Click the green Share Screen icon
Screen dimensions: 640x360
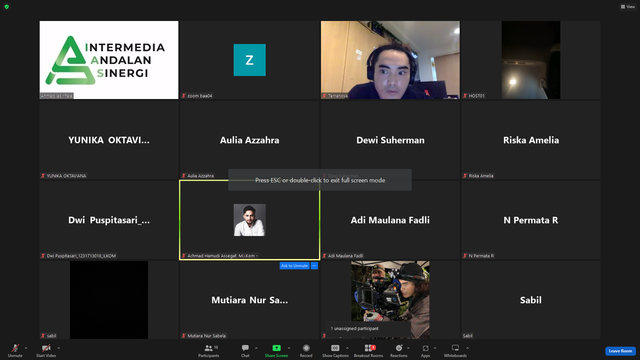point(276,348)
